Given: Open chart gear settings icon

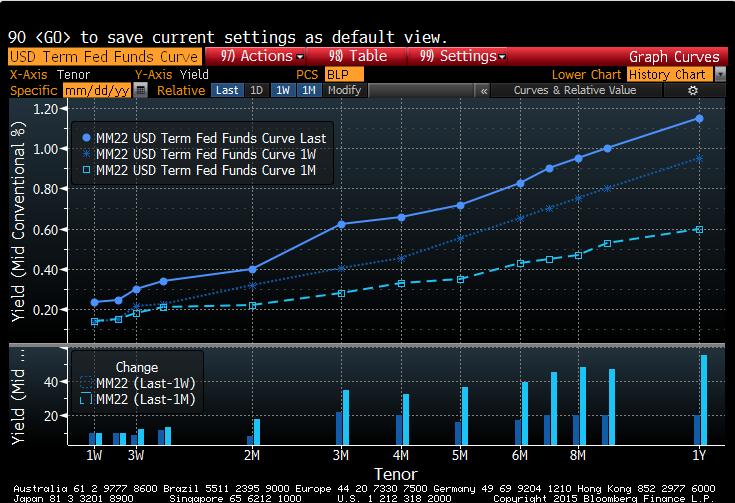Looking at the screenshot, I should tap(693, 90).
